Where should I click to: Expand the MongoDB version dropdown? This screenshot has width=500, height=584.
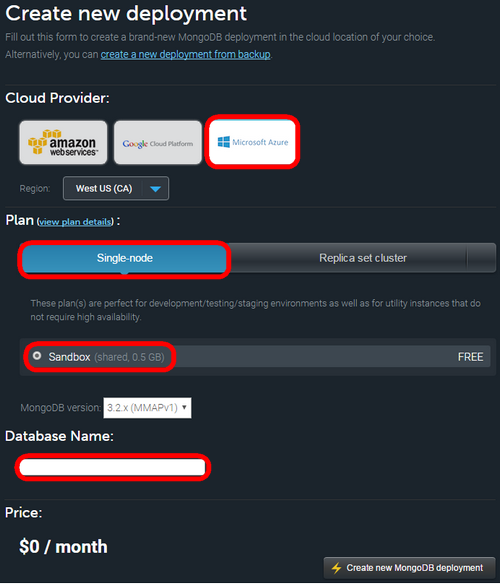147,408
